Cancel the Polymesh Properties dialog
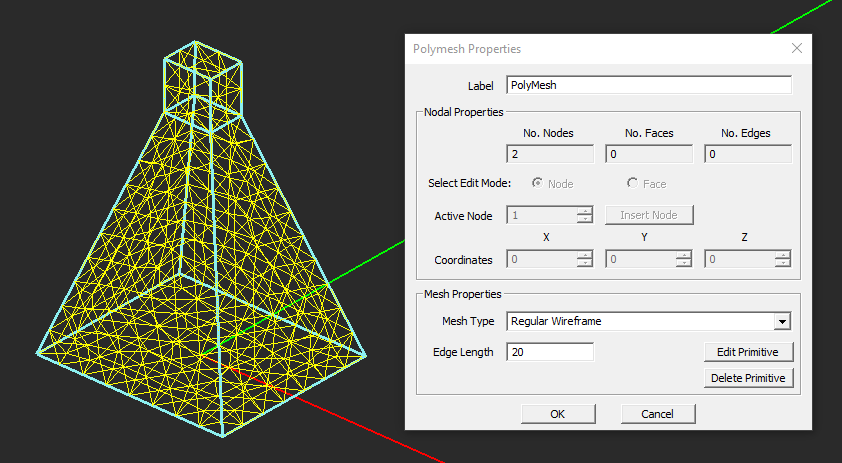 (x=657, y=413)
